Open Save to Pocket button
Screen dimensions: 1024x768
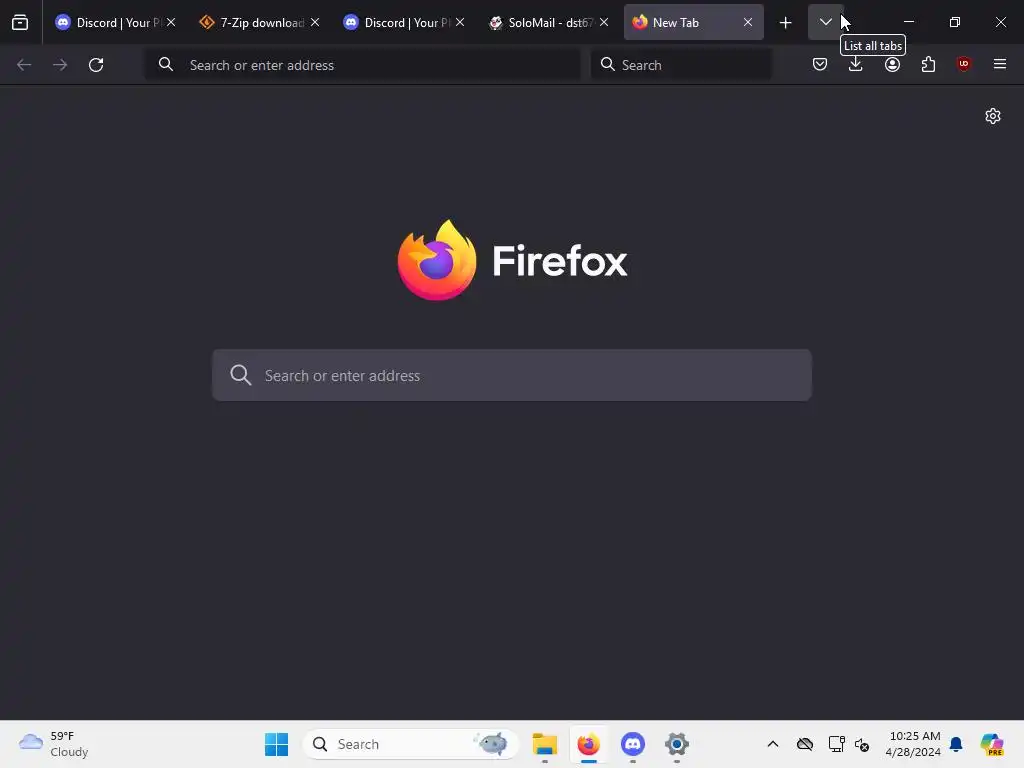(x=820, y=64)
